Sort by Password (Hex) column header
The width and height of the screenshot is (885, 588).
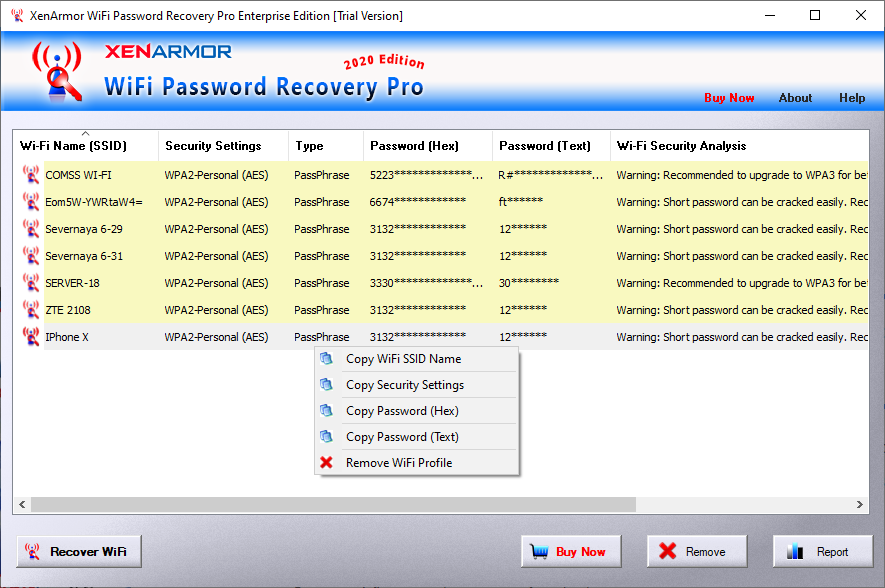(428, 146)
